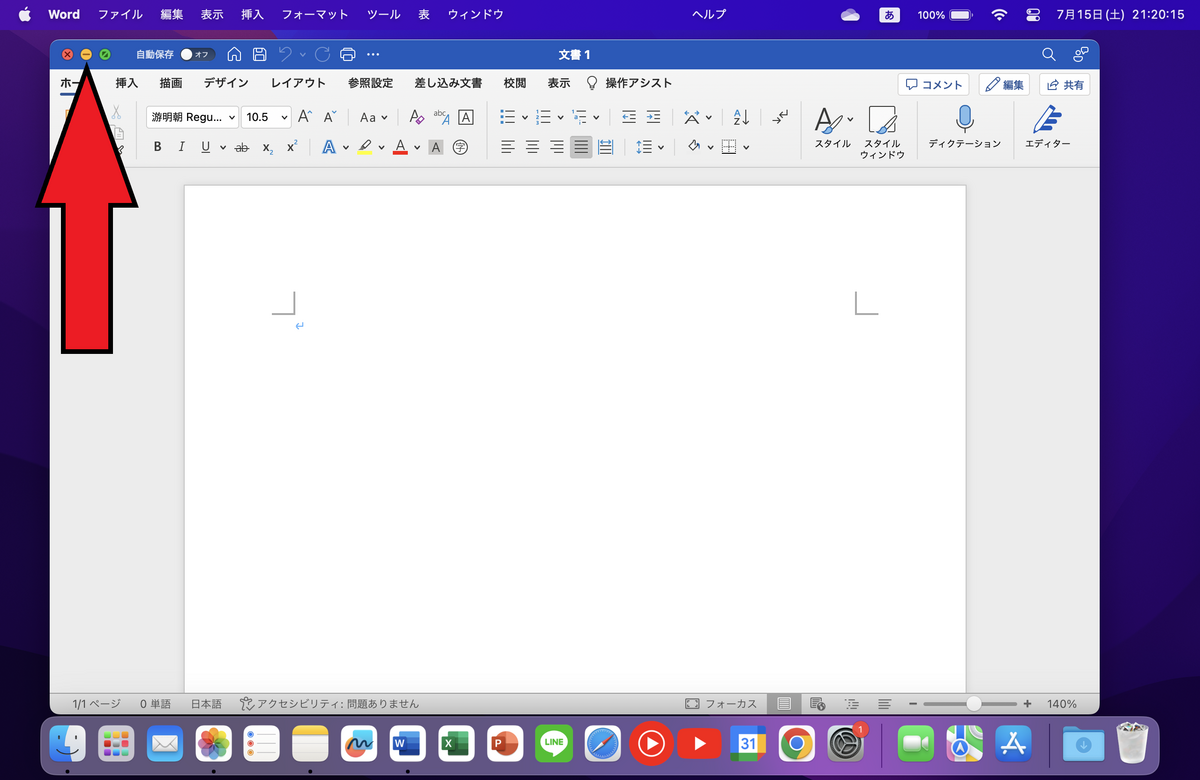Viewport: 1200px width, 780px height.
Task: Align text to the left
Action: (508, 147)
